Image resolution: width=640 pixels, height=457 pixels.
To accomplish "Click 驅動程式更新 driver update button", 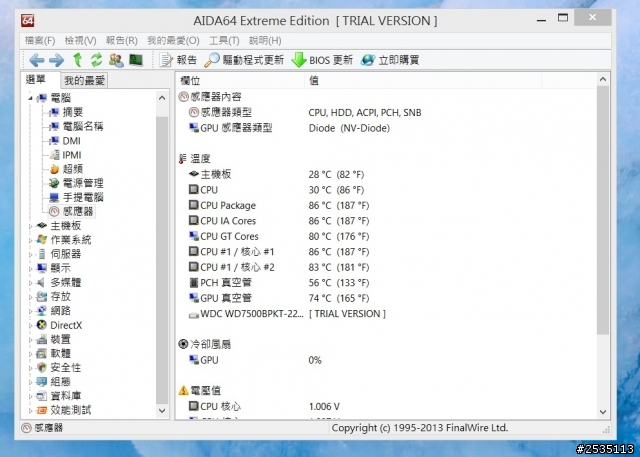I will click(x=244, y=60).
